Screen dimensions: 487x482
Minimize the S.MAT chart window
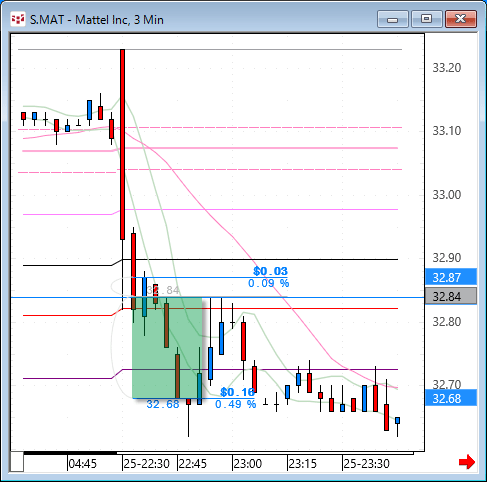click(x=393, y=19)
